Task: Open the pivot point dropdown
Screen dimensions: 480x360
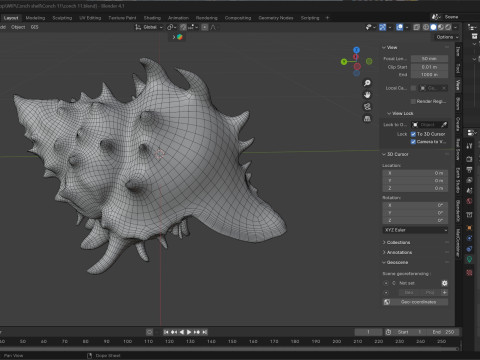Action: [x=172, y=27]
